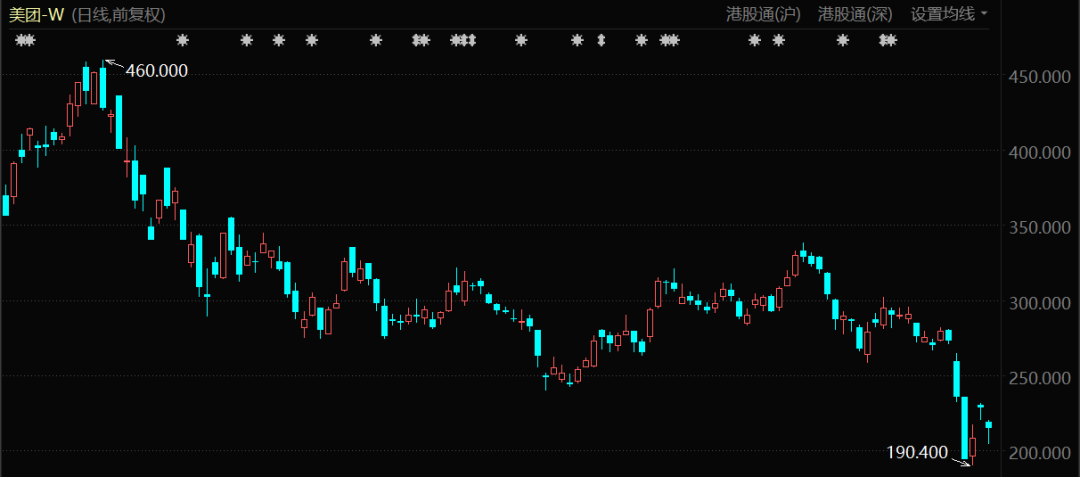Click the up-down arrow event marker
1080x477 pixels.
coord(601,41)
